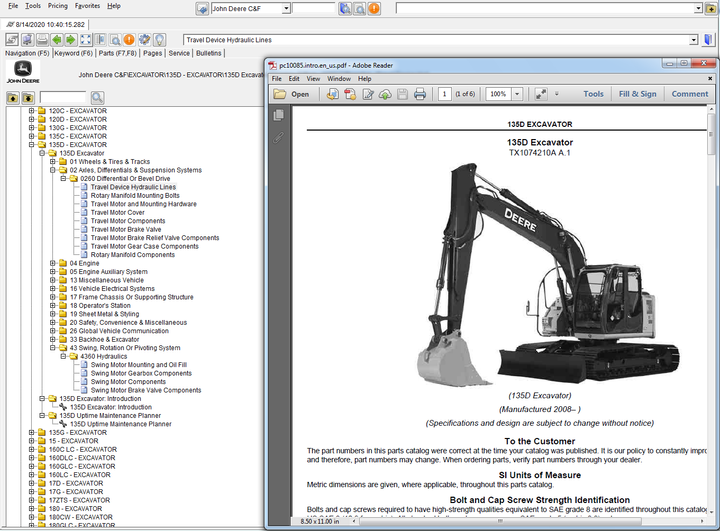The image size is (720, 531).
Task: Select Travel Motor Cover tree item
Action: click(x=118, y=213)
